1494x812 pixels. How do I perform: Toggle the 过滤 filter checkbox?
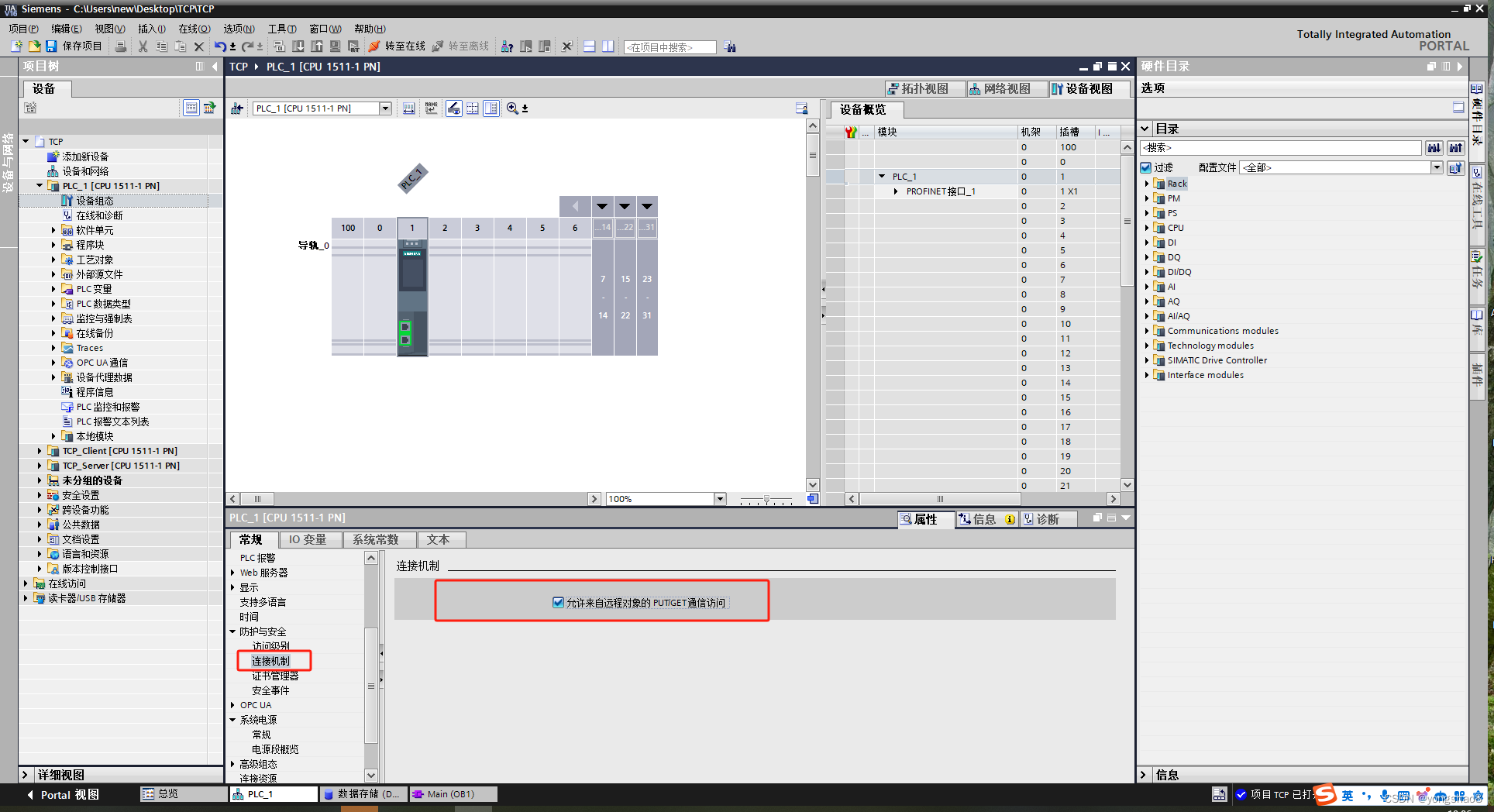1145,167
